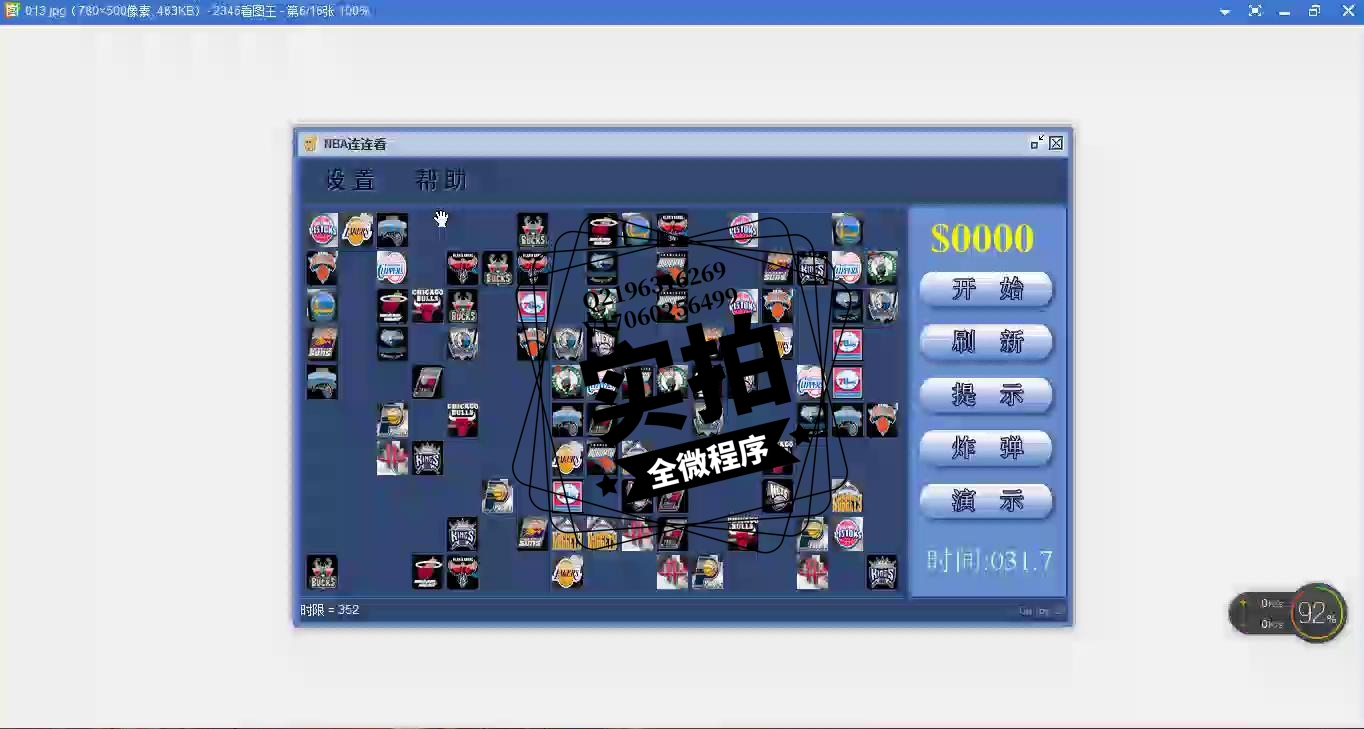Viewport: 1364px width, 729px height.
Task: Choose the Pacers tile above the Rockets tile
Action: [392, 420]
